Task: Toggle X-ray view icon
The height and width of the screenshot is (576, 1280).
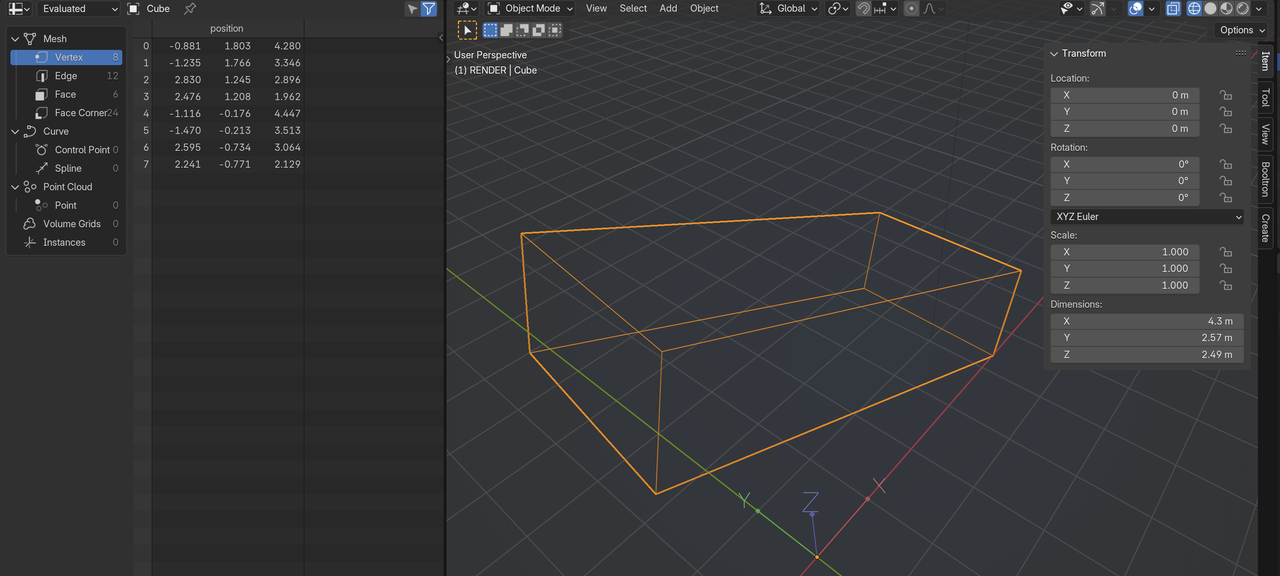Action: [x=1173, y=8]
